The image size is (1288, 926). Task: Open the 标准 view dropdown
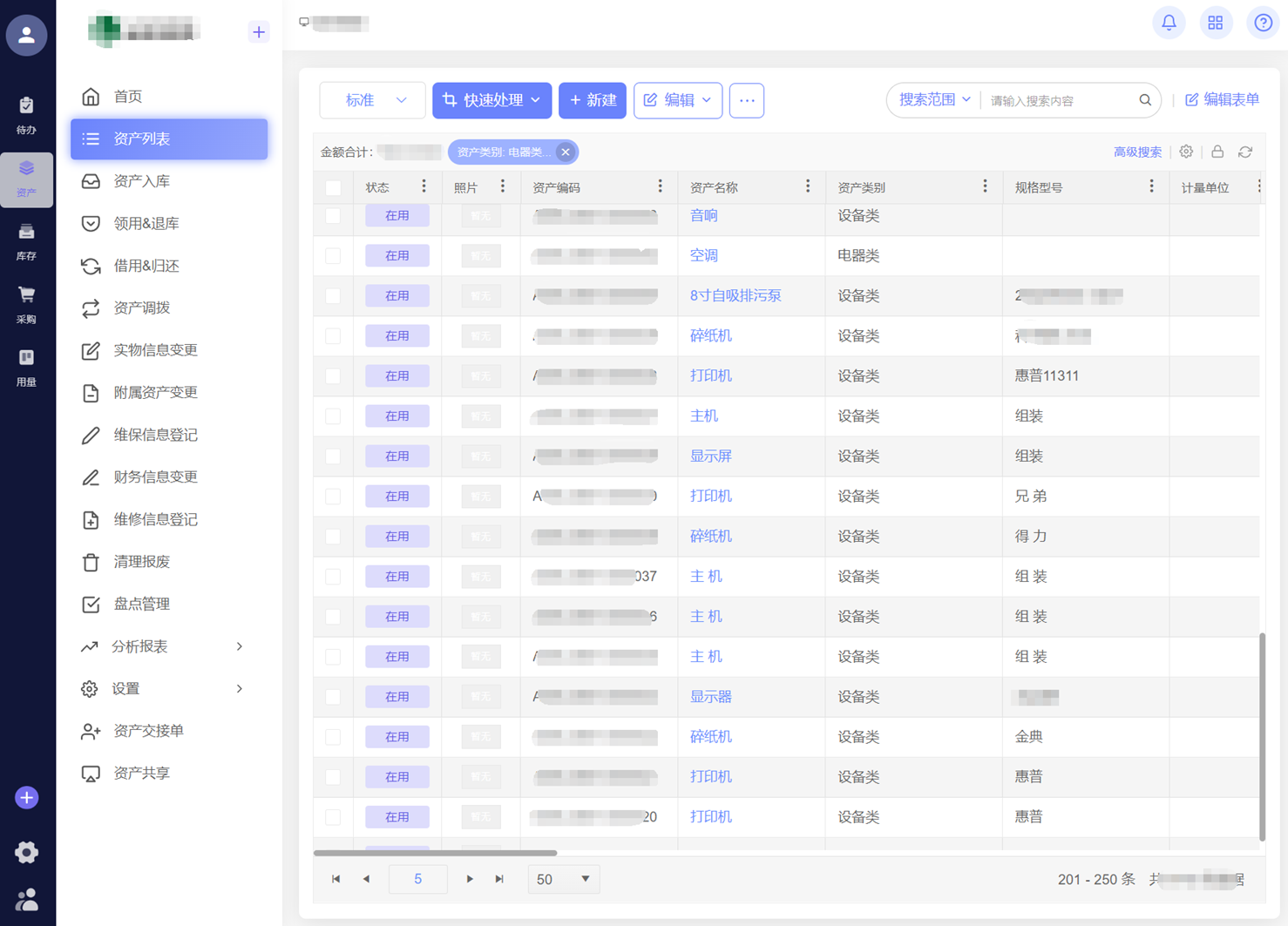(373, 100)
